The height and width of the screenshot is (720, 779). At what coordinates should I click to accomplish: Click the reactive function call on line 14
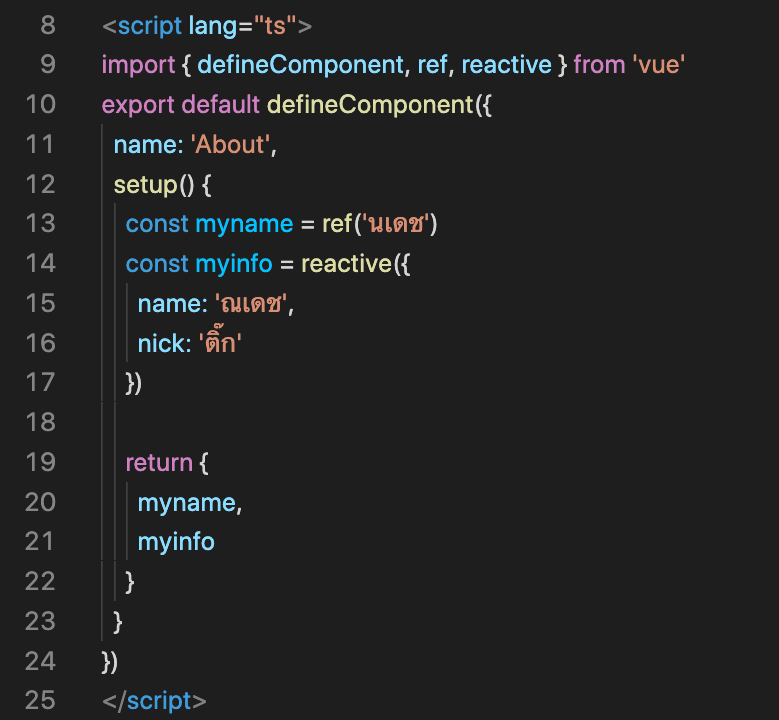[x=347, y=263]
